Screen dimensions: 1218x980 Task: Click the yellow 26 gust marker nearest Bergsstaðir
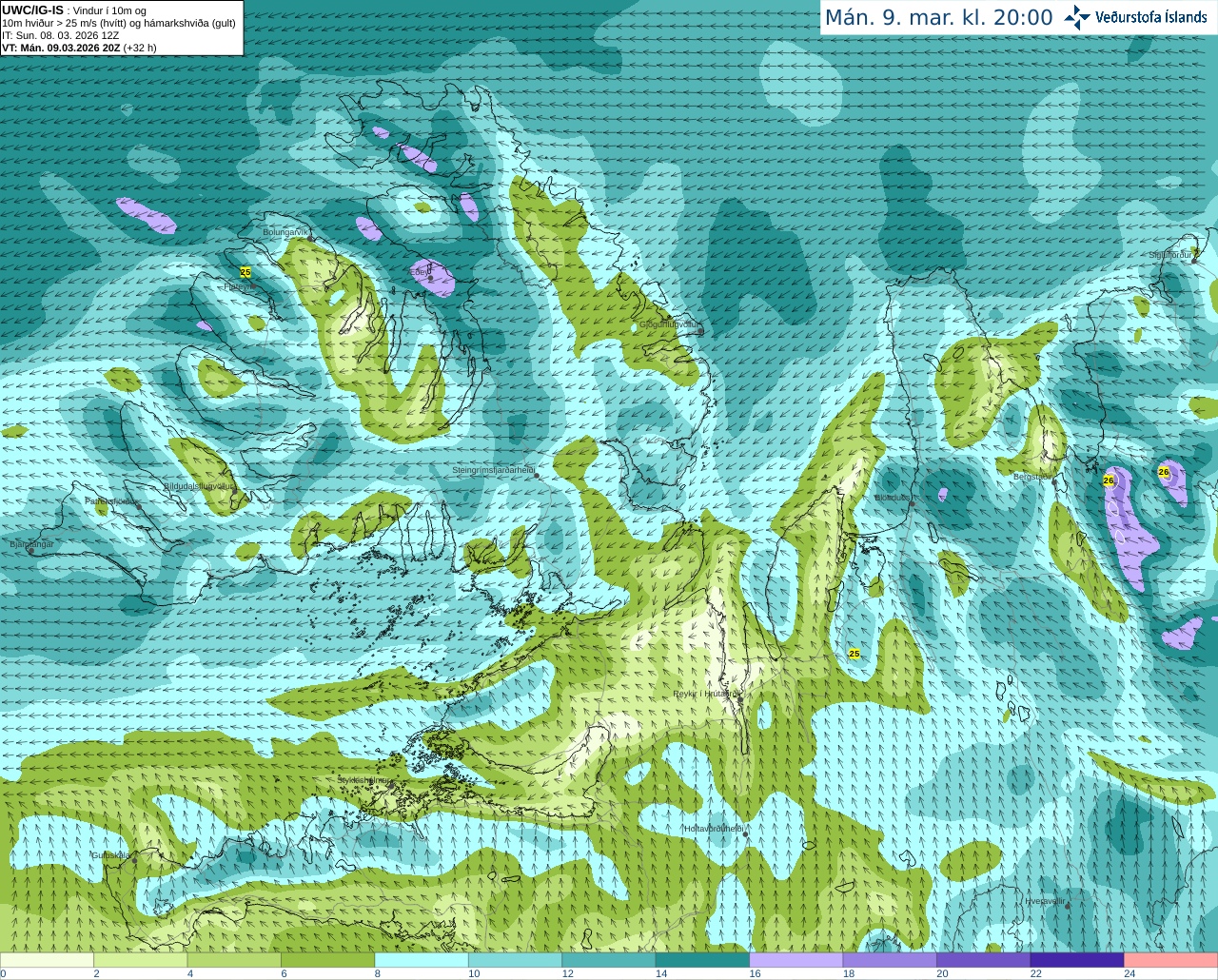(x=1109, y=480)
